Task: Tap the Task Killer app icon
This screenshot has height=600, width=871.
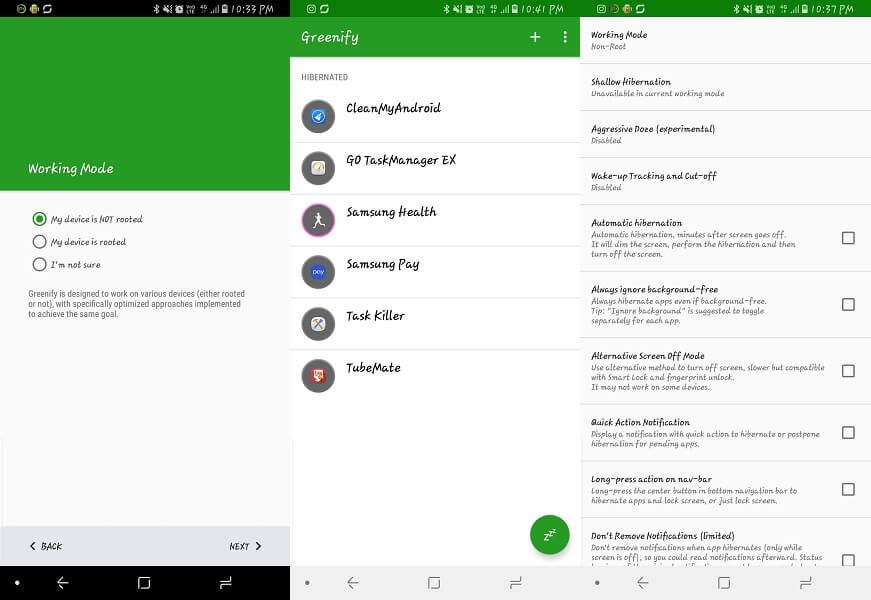Action: coord(318,323)
